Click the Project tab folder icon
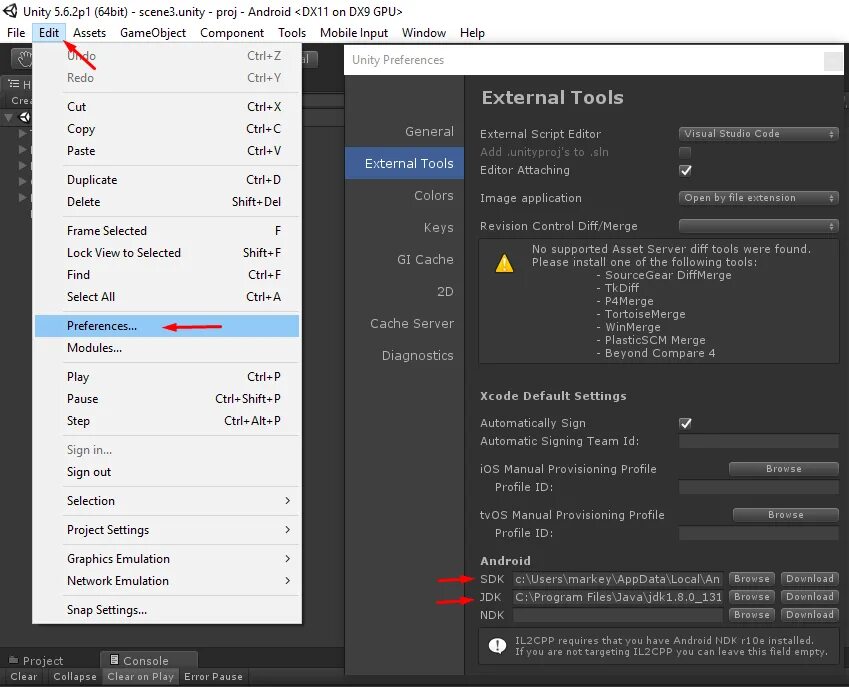The image size is (849, 687). pyautogui.click(x=14, y=659)
